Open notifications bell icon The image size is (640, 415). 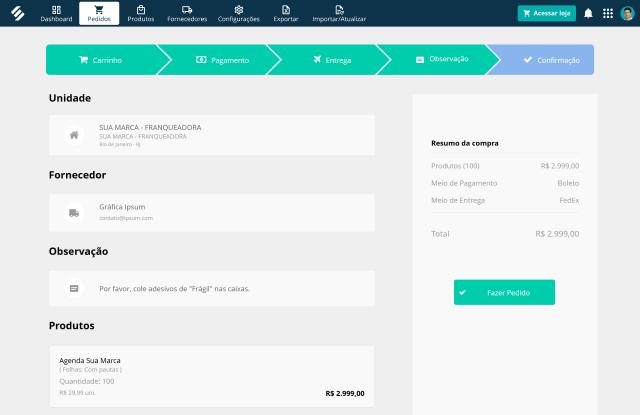pyautogui.click(x=588, y=13)
